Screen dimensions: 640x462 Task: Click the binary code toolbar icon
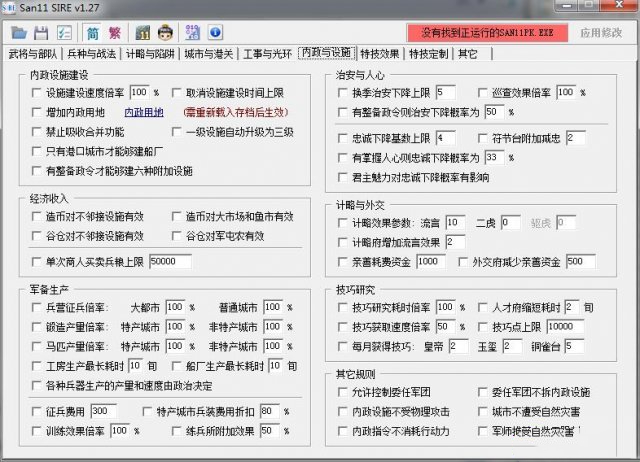click(192, 33)
